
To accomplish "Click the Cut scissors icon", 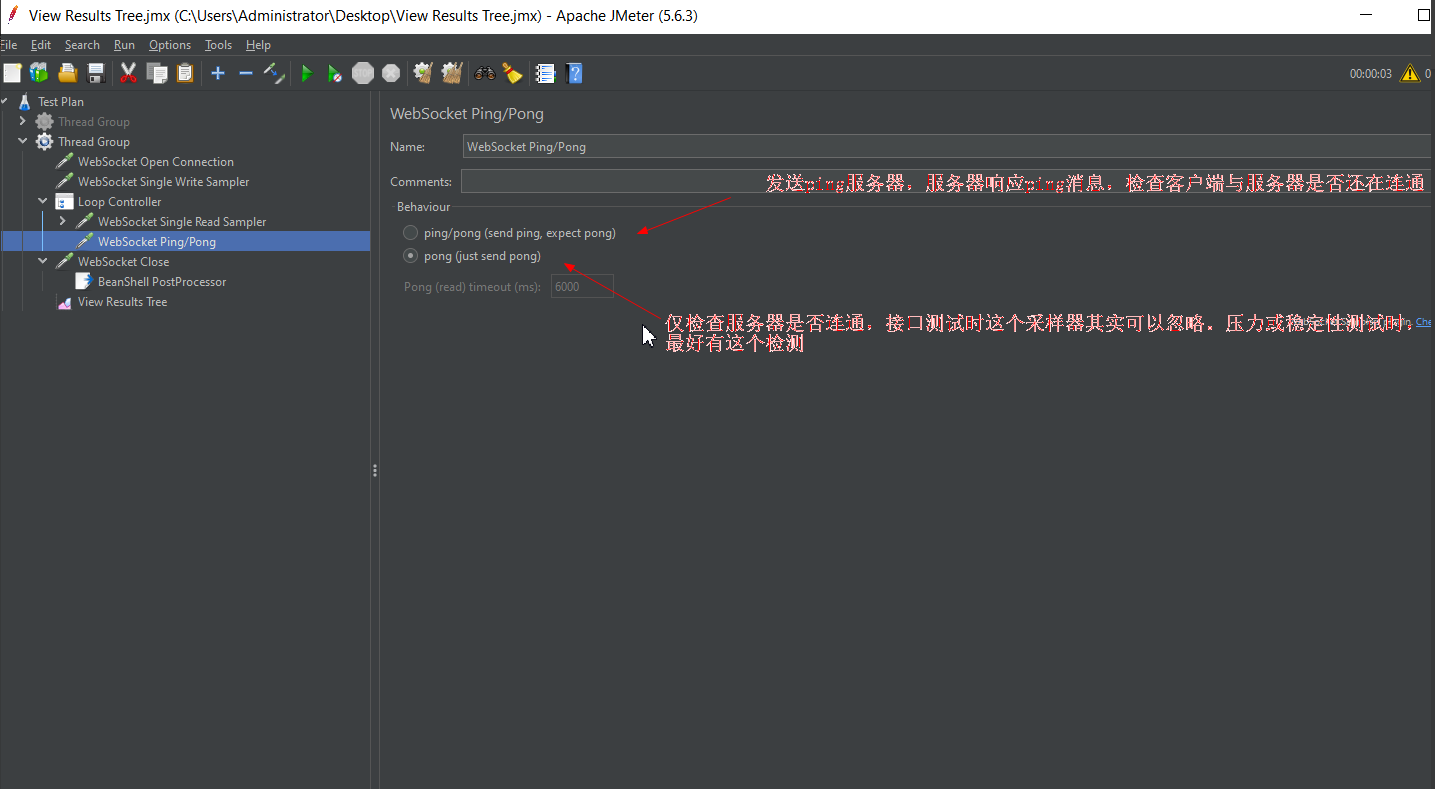I will click(x=128, y=73).
